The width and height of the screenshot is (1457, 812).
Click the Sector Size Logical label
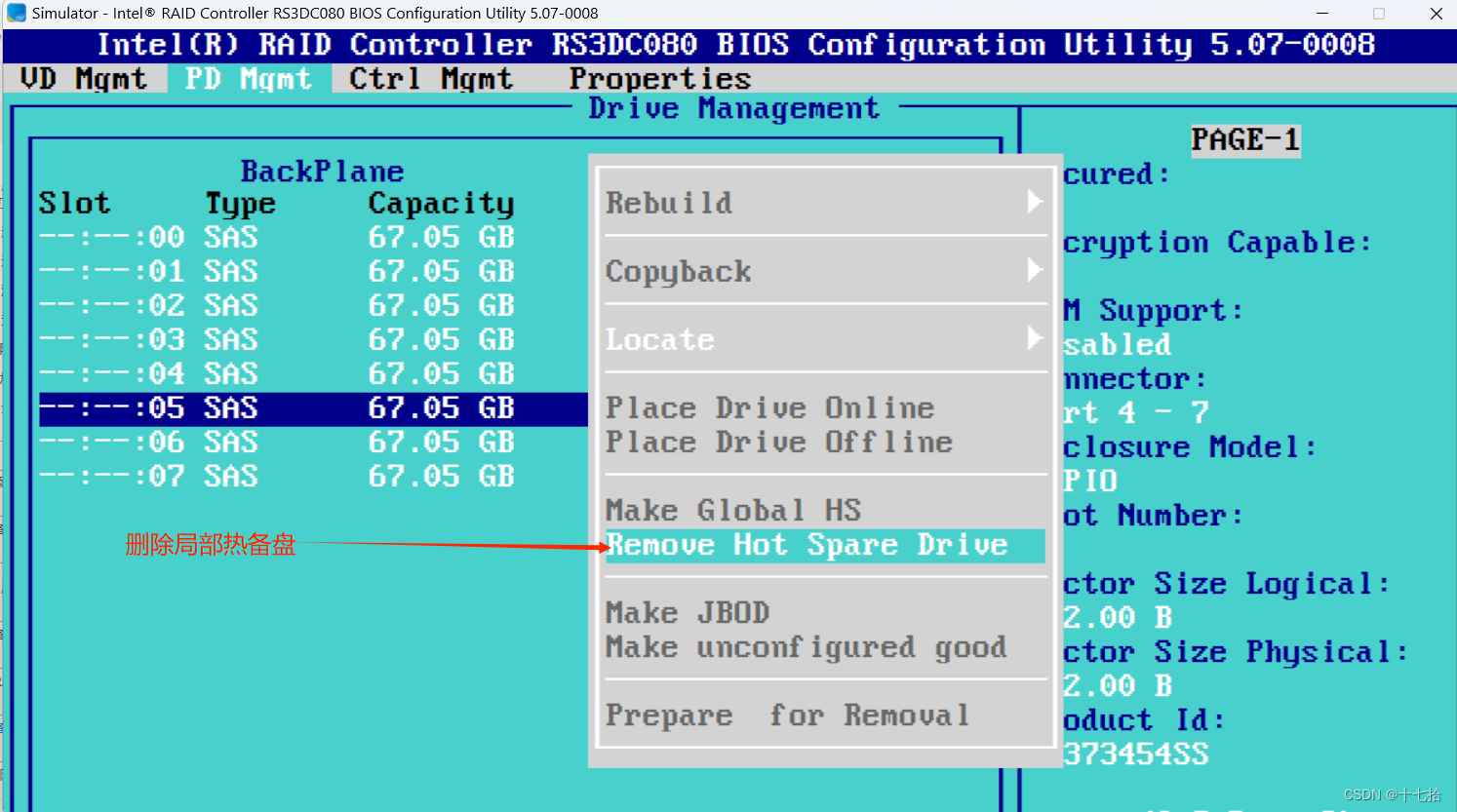[1227, 584]
